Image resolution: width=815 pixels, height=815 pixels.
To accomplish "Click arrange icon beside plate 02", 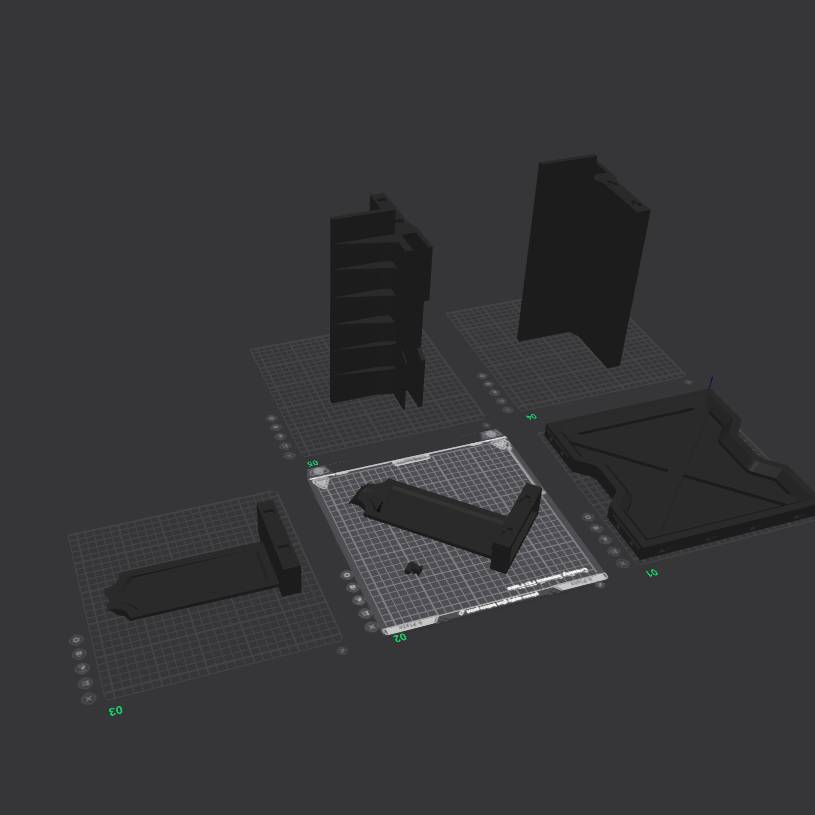I will (x=358, y=600).
